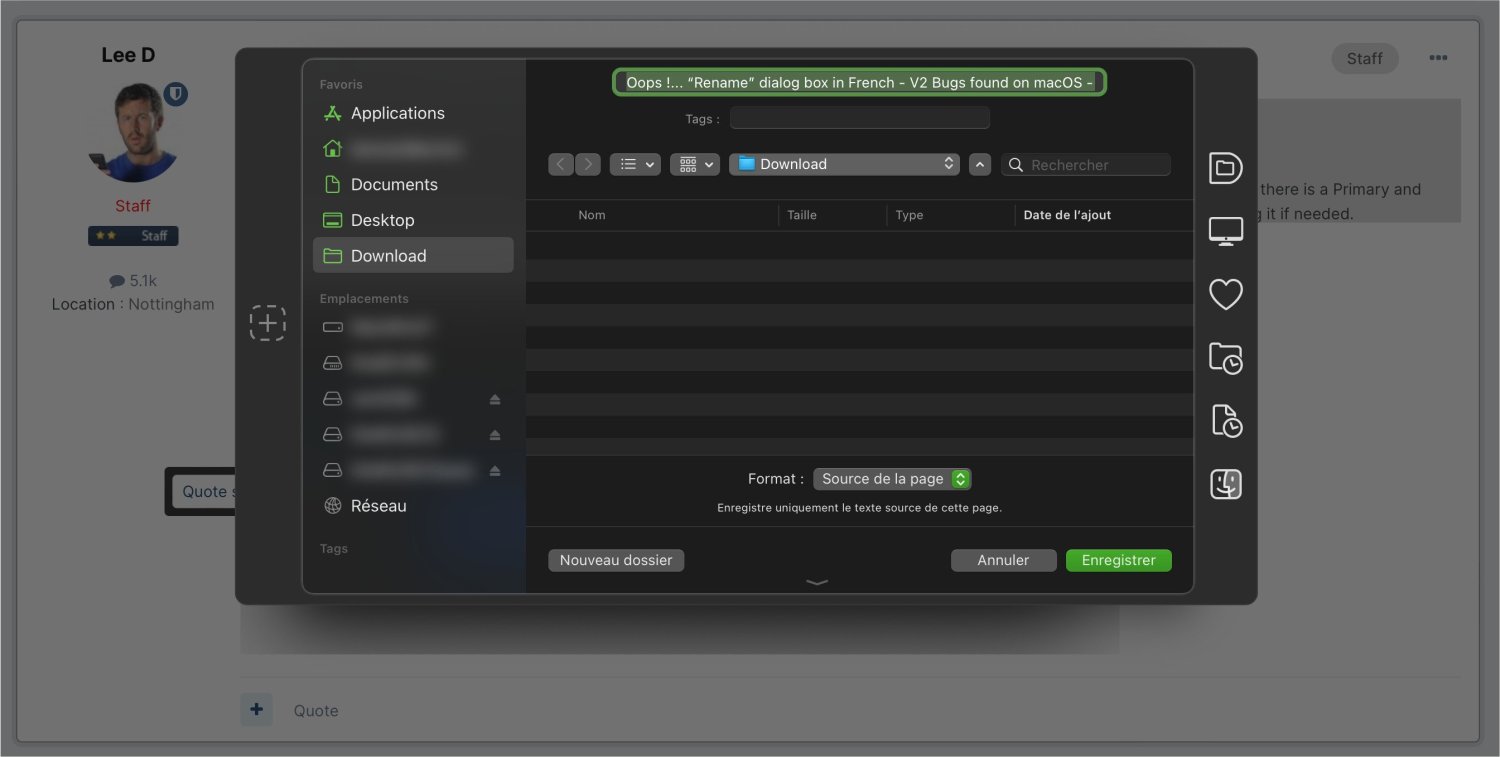
Task: Click the back navigation arrow
Action: pos(561,164)
